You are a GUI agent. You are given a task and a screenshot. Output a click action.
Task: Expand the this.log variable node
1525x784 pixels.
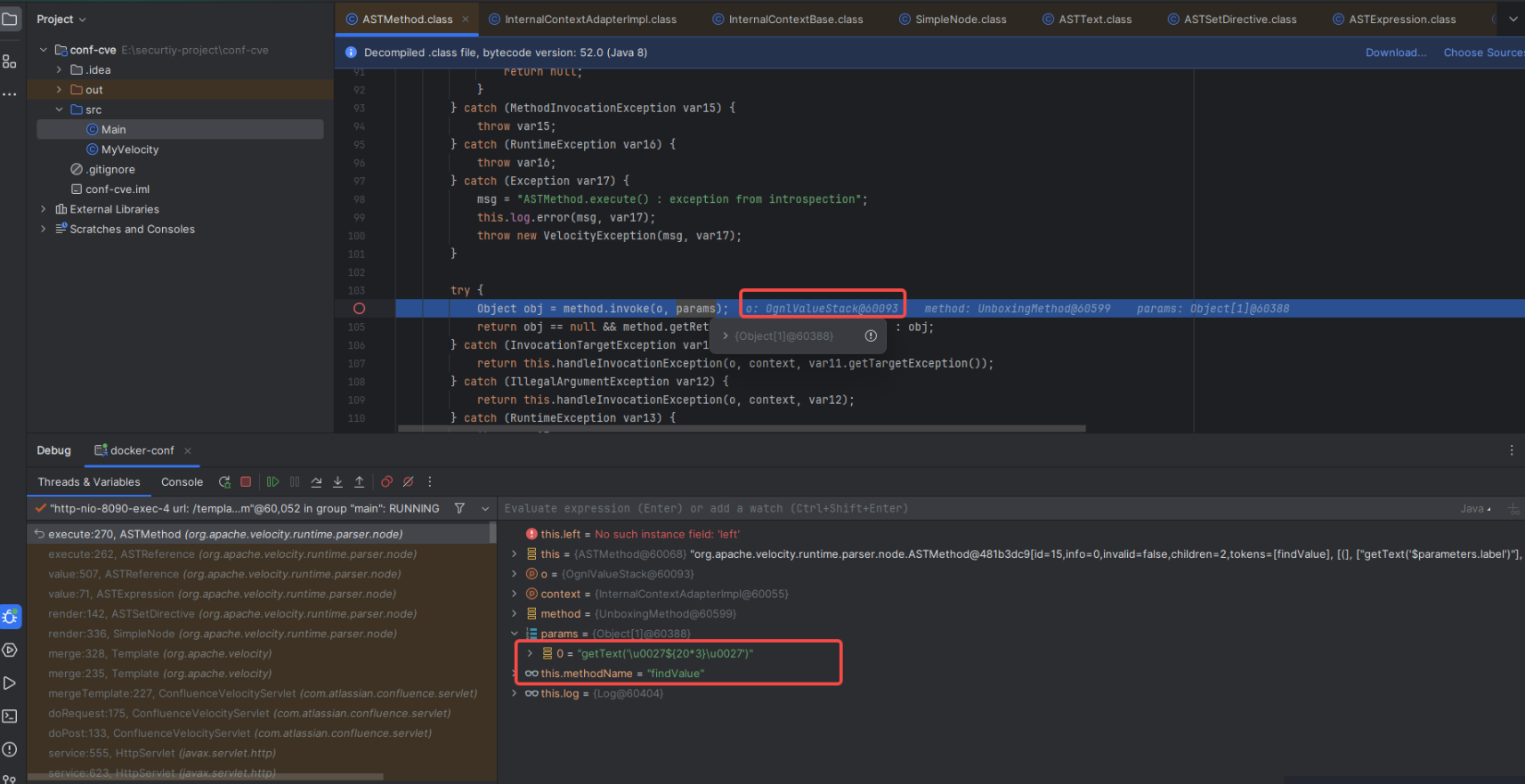(514, 693)
